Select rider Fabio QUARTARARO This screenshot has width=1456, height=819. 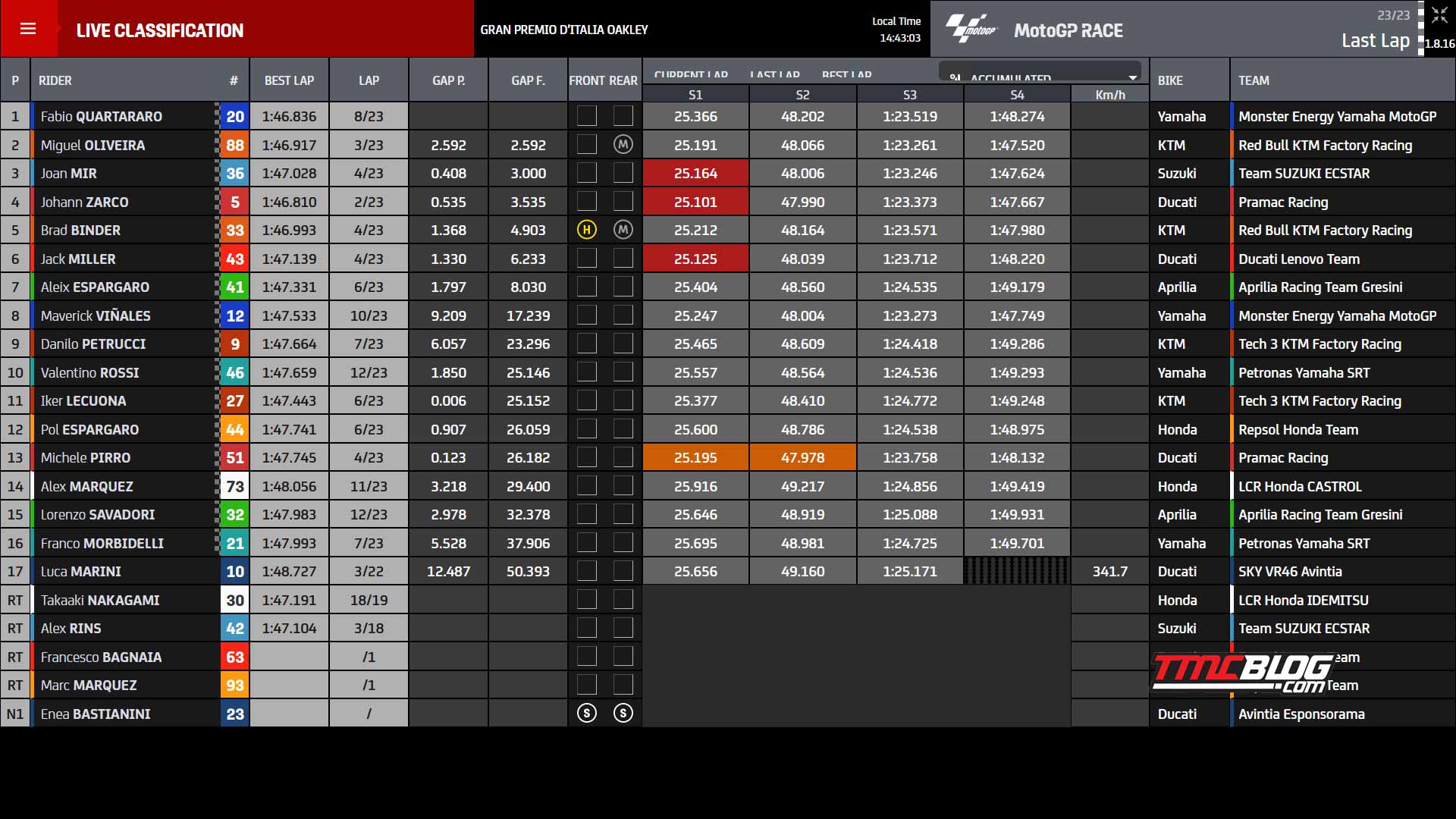click(102, 117)
